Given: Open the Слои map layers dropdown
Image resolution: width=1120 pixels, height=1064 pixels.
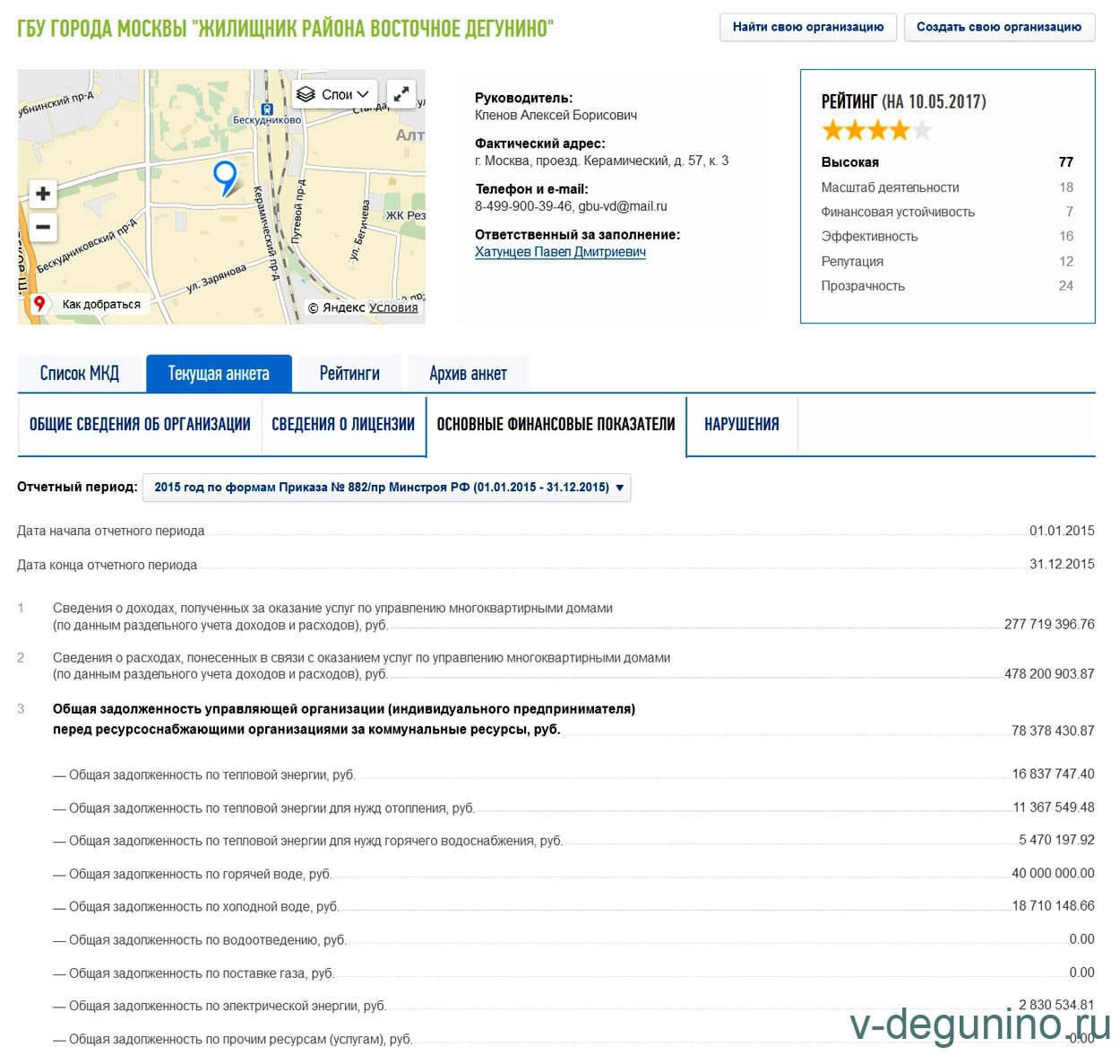Looking at the screenshot, I should click(x=333, y=94).
